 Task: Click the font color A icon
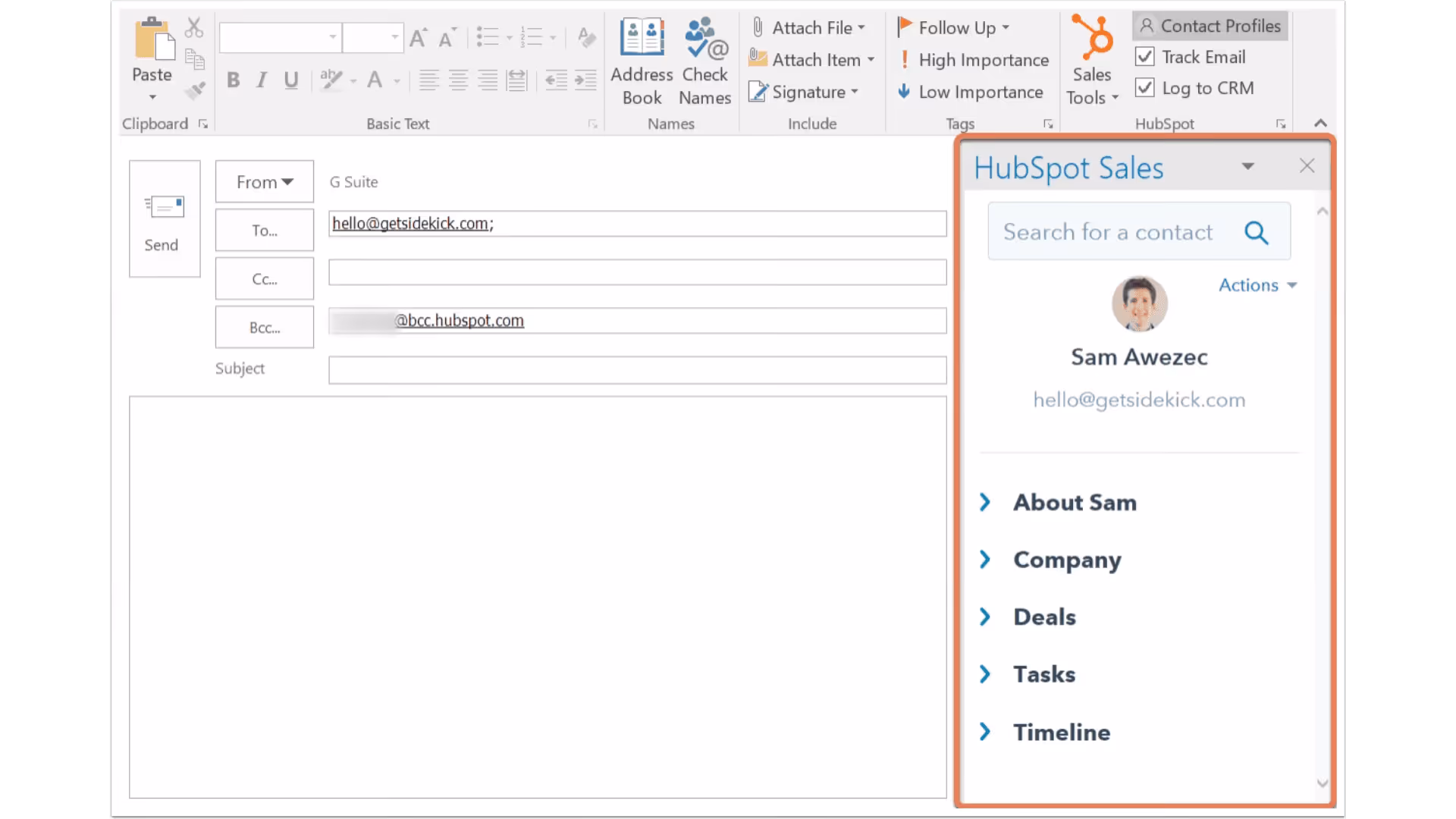point(375,80)
